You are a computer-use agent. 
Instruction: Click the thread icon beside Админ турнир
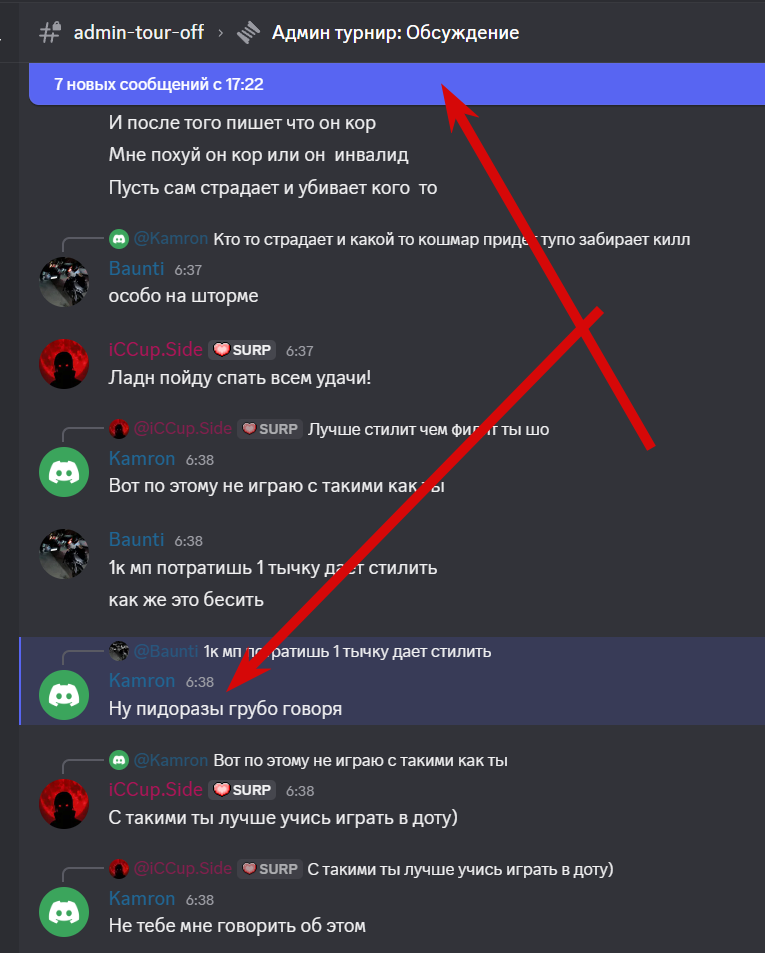(248, 32)
